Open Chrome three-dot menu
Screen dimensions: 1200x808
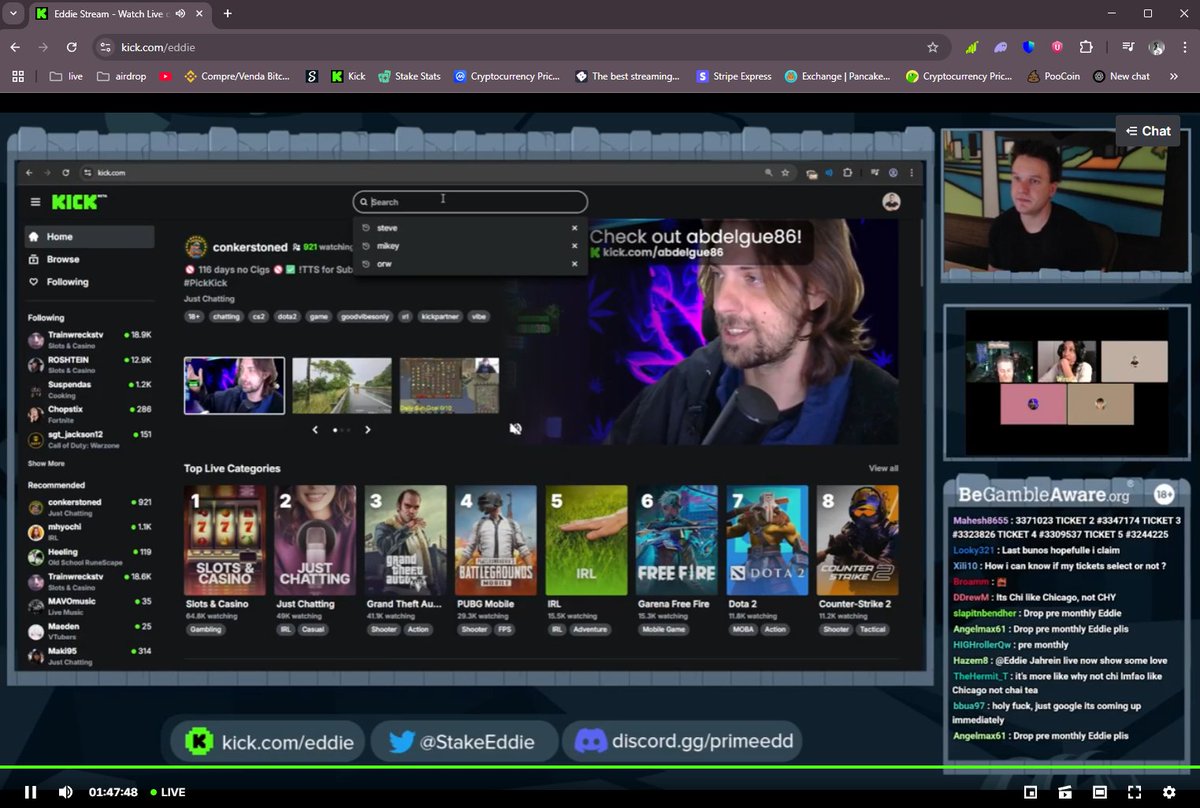(x=1184, y=47)
